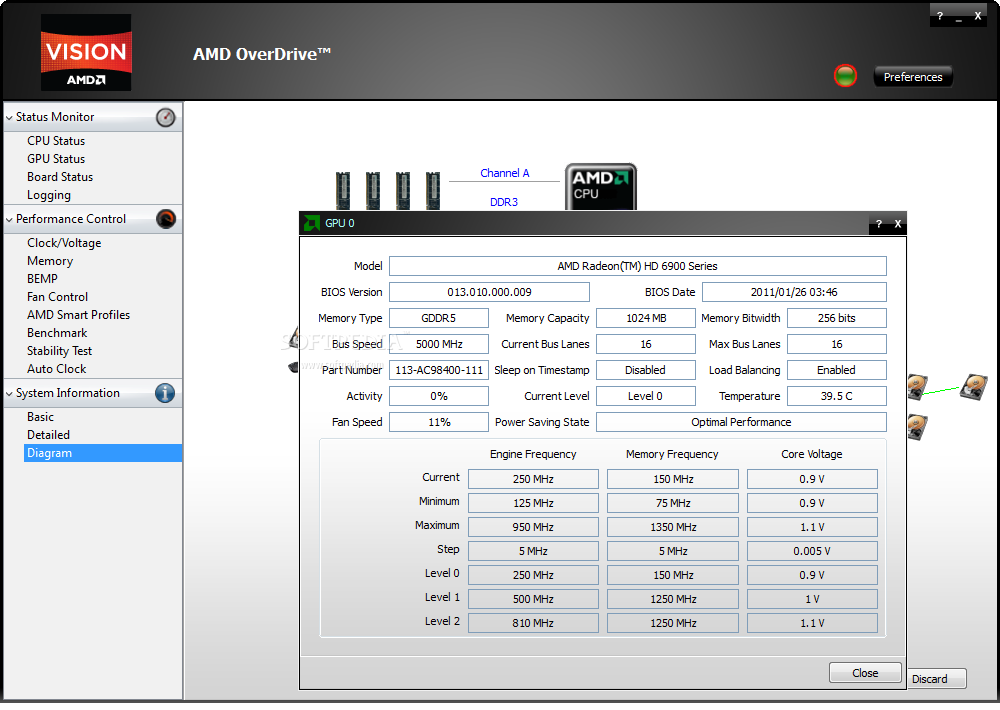
Task: Open GPU Status page
Action: tap(56, 159)
